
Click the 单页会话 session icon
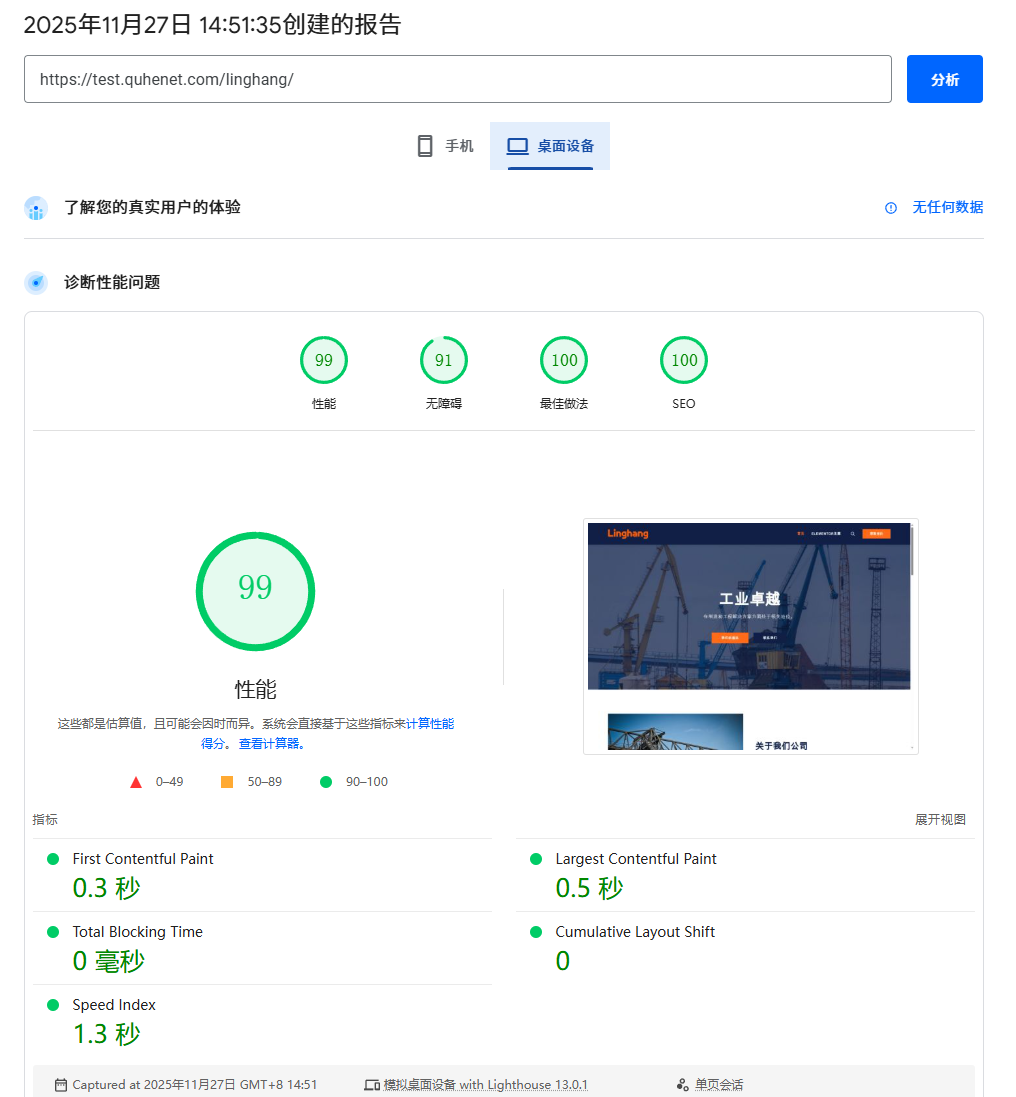pos(683,1085)
